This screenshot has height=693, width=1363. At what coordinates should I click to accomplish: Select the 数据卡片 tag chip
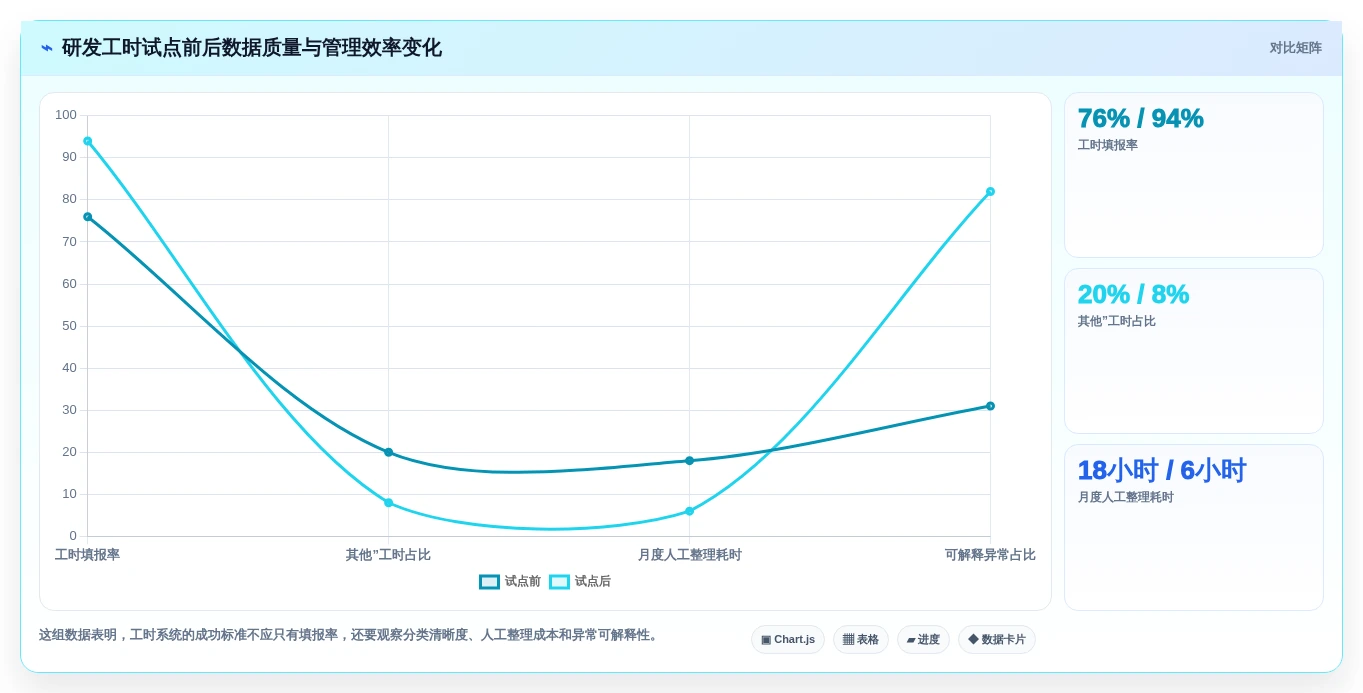tap(997, 639)
